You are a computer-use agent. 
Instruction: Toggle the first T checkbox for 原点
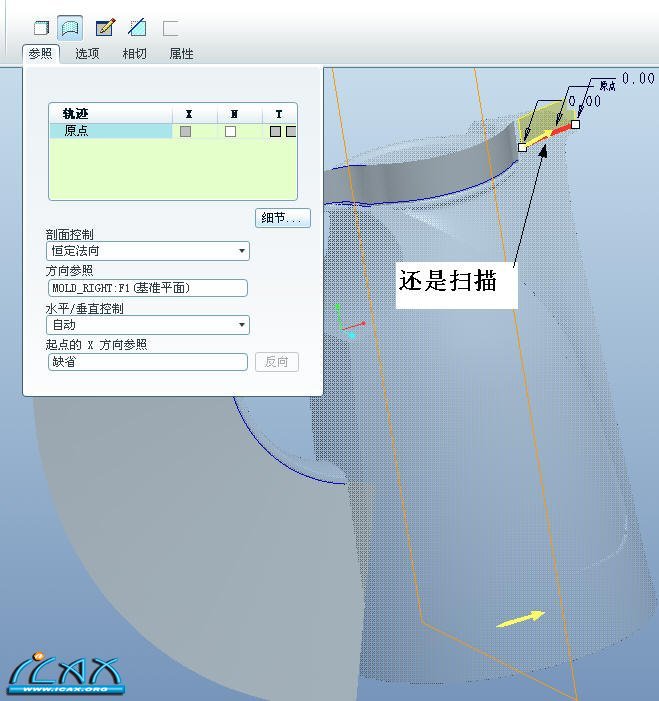[x=275, y=131]
